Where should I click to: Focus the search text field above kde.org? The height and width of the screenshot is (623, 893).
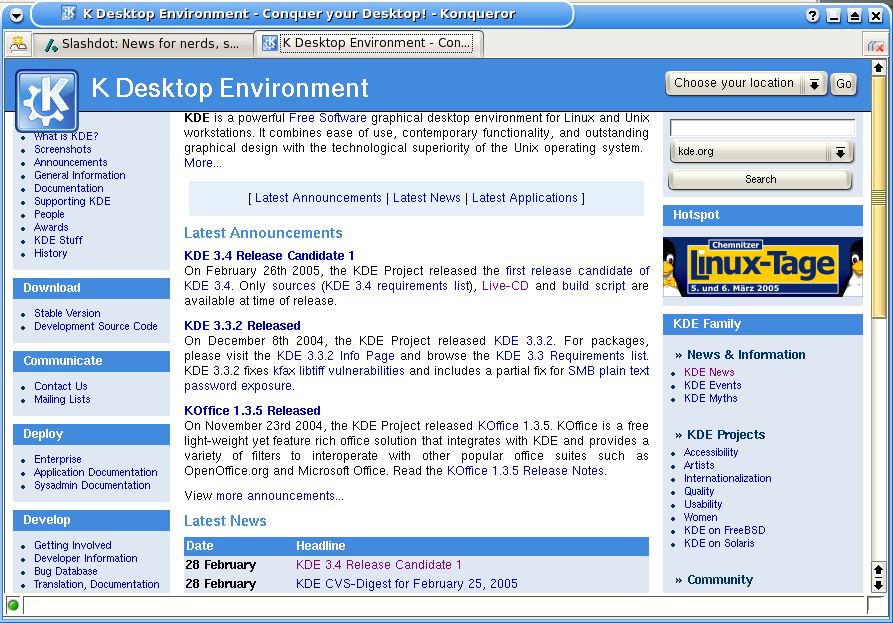(x=763, y=128)
